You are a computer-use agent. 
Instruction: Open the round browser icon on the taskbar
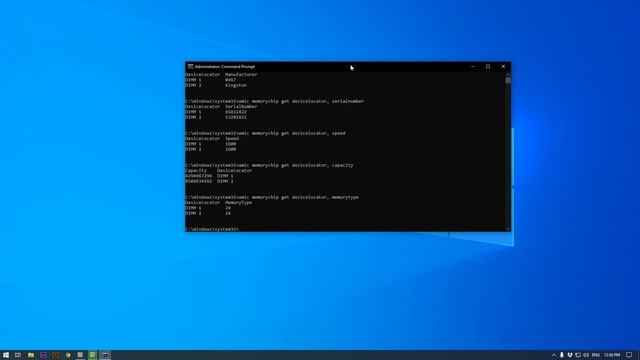[68, 355]
